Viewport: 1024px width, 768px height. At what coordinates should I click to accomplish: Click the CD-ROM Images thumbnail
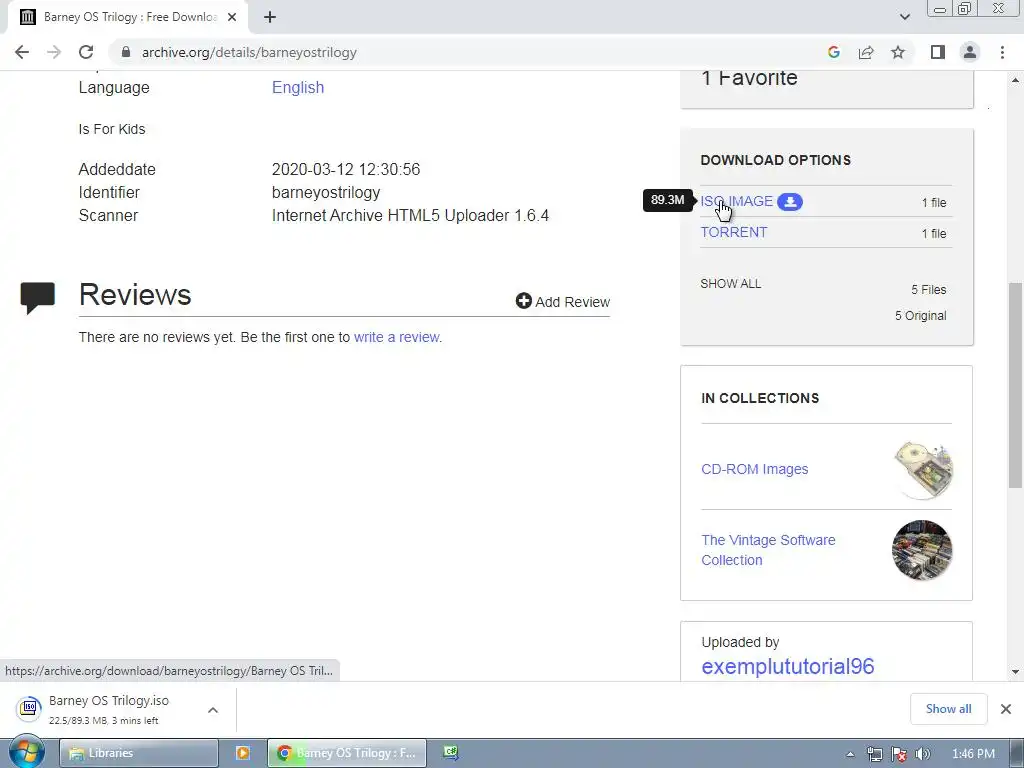pos(923,470)
